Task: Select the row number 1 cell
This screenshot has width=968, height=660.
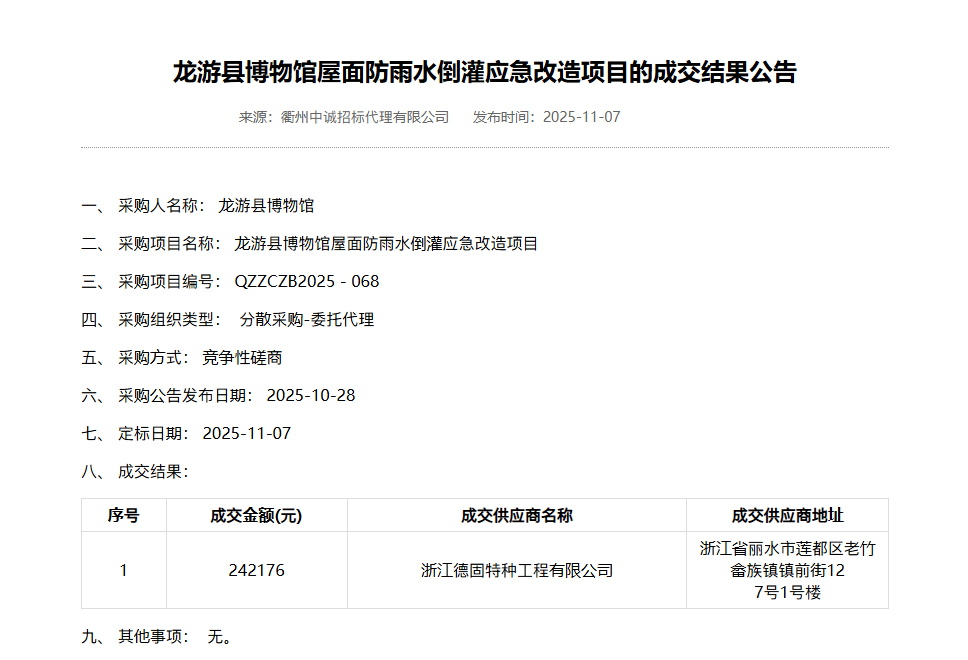Action: pos(124,571)
